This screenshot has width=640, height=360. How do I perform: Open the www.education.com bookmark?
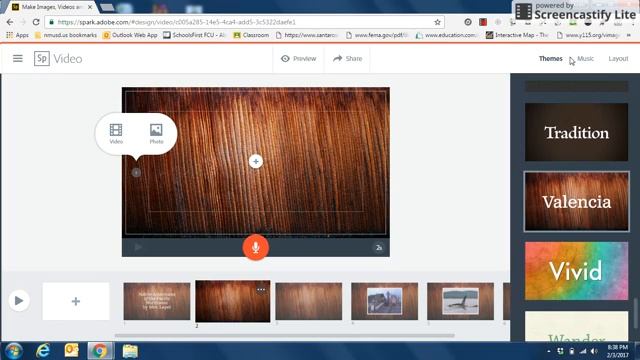[x=447, y=35]
